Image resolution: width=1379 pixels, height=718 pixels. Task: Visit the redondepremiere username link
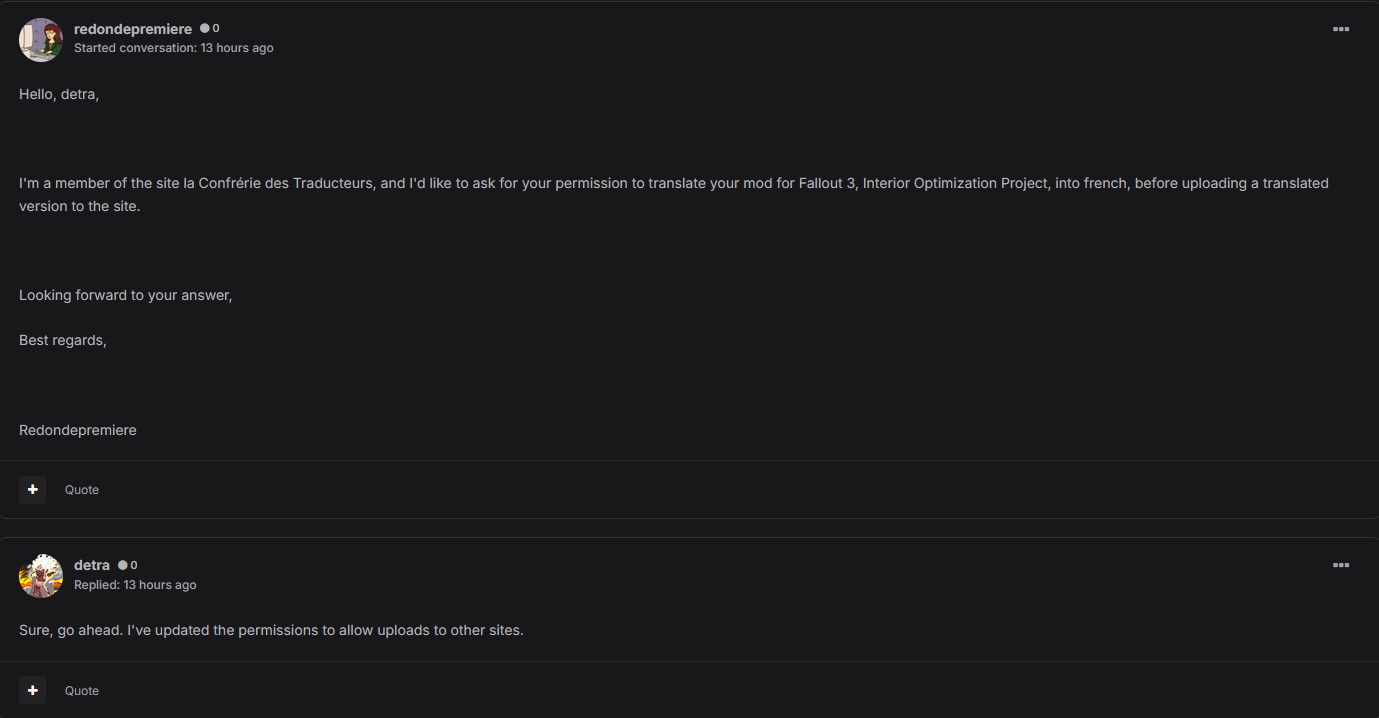[133, 29]
